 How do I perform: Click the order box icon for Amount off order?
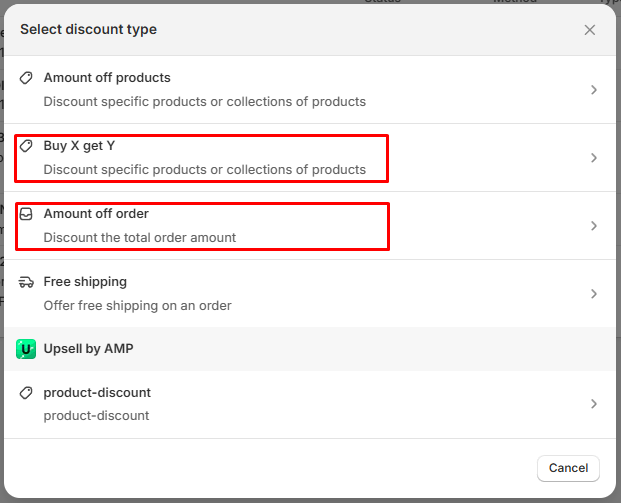[x=27, y=214]
